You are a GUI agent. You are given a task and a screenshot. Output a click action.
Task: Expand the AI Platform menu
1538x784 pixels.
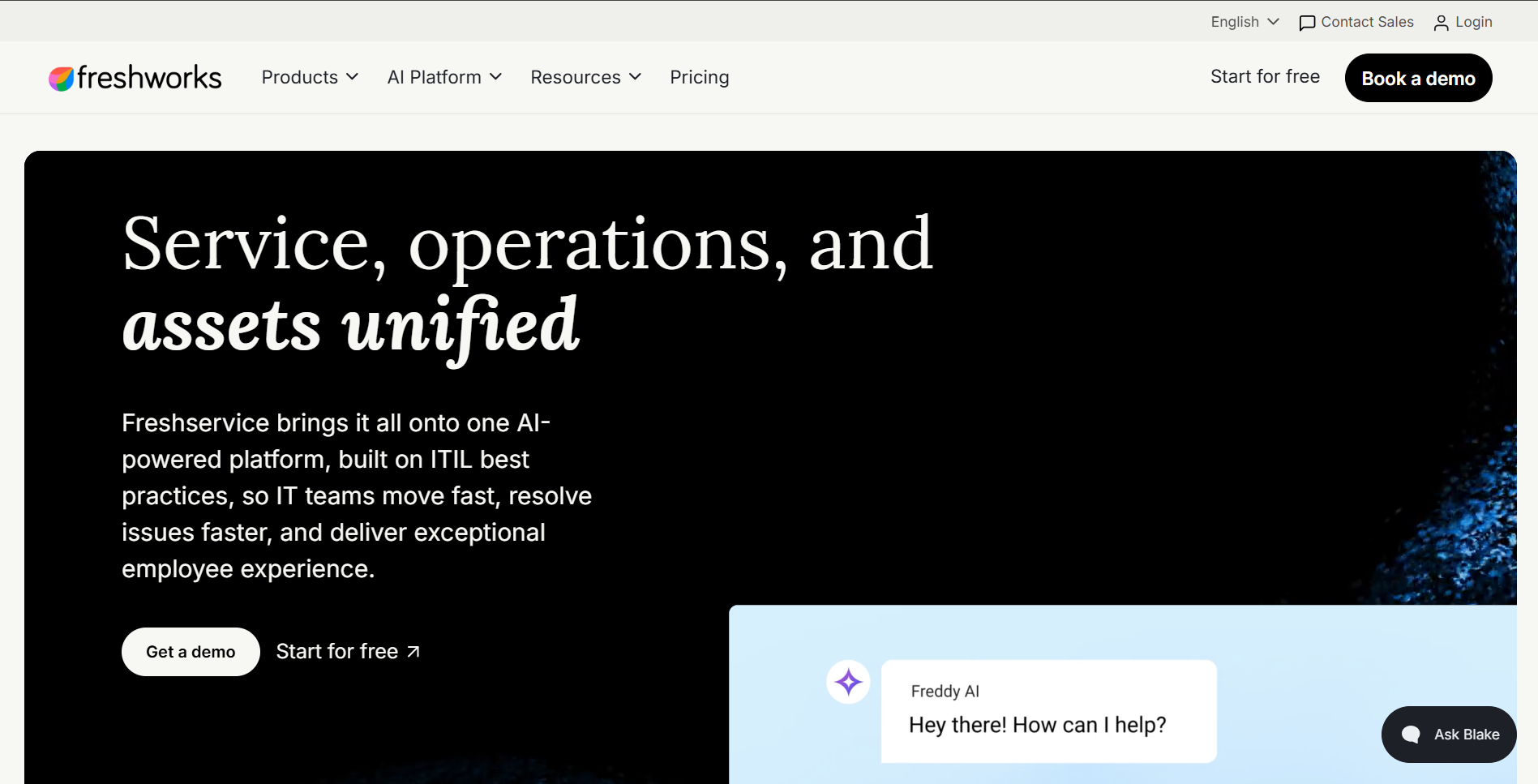coord(444,77)
